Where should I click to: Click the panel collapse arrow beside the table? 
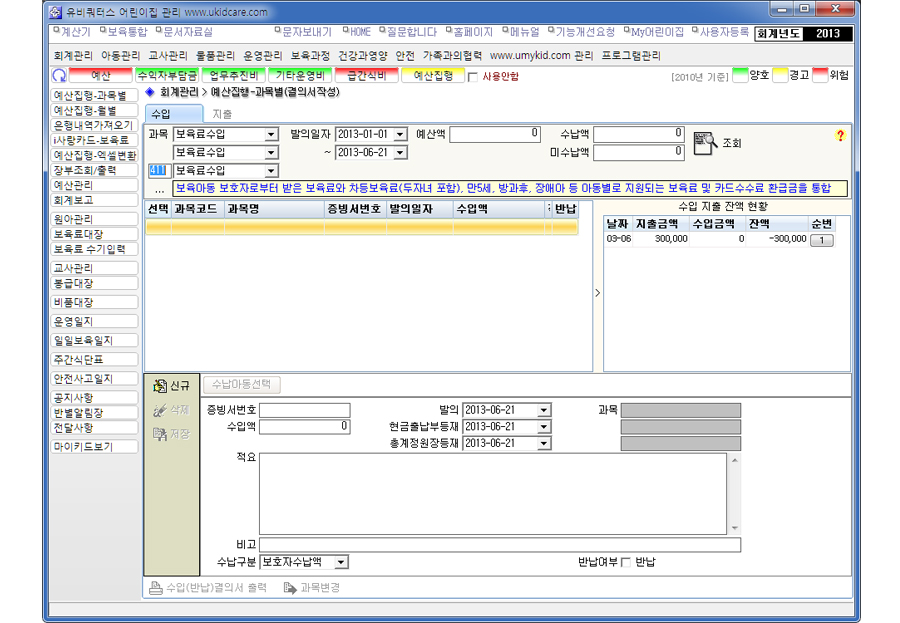point(598,293)
